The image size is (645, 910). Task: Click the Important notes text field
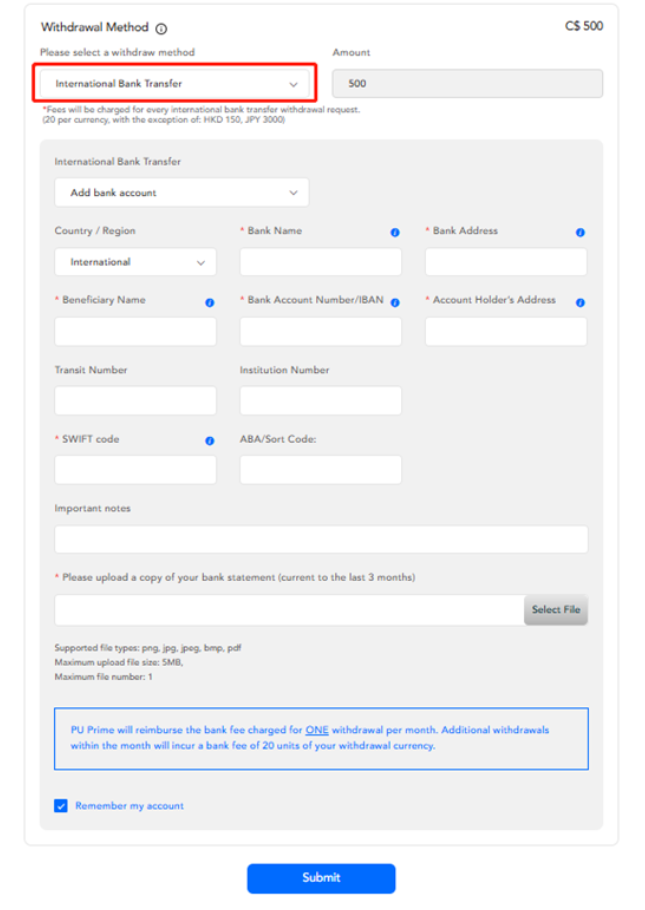tap(321, 539)
